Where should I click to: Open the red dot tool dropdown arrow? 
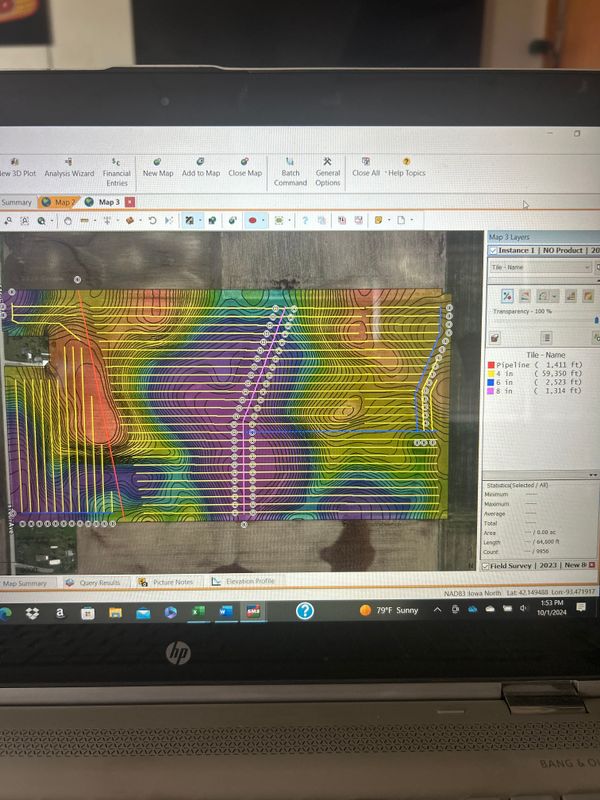point(263,220)
